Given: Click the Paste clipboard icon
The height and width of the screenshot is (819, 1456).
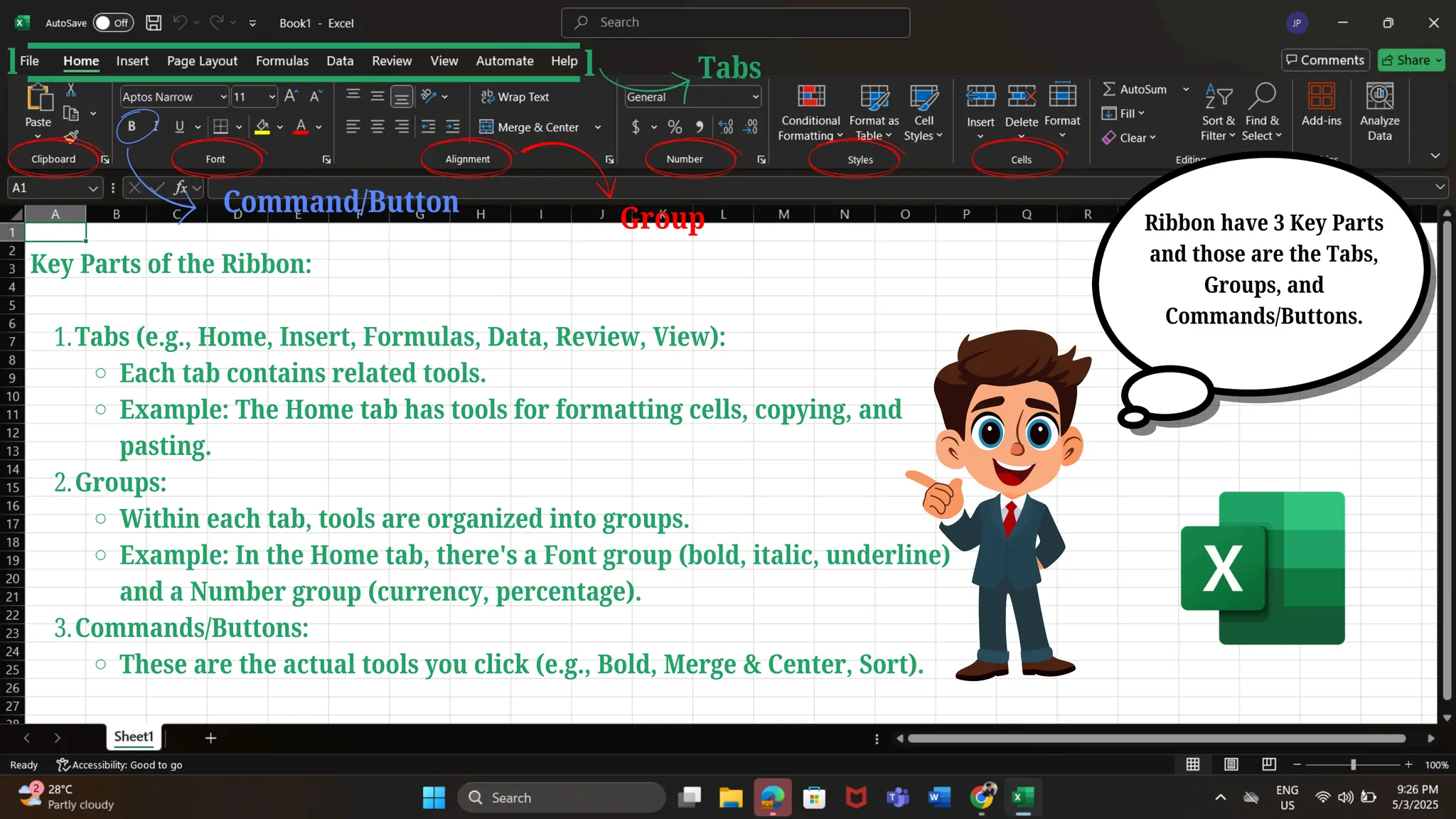Looking at the screenshot, I should 39,97.
